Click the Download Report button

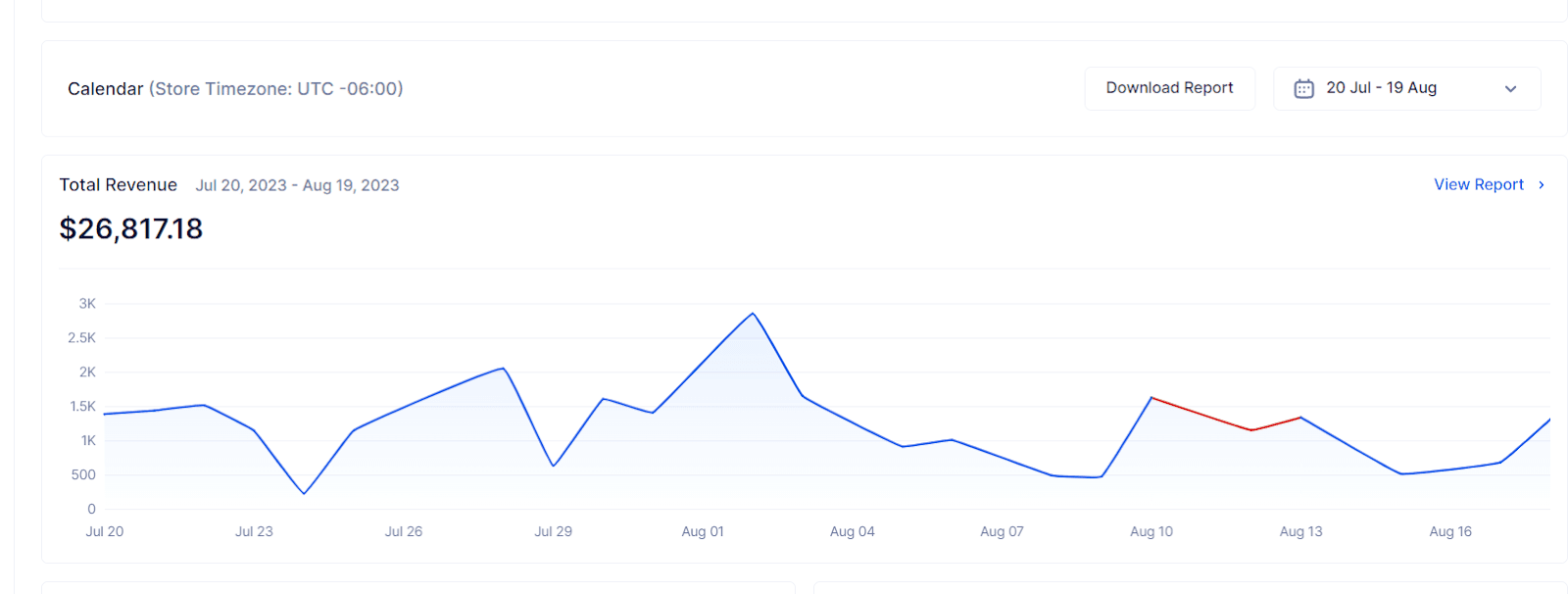pos(1168,87)
